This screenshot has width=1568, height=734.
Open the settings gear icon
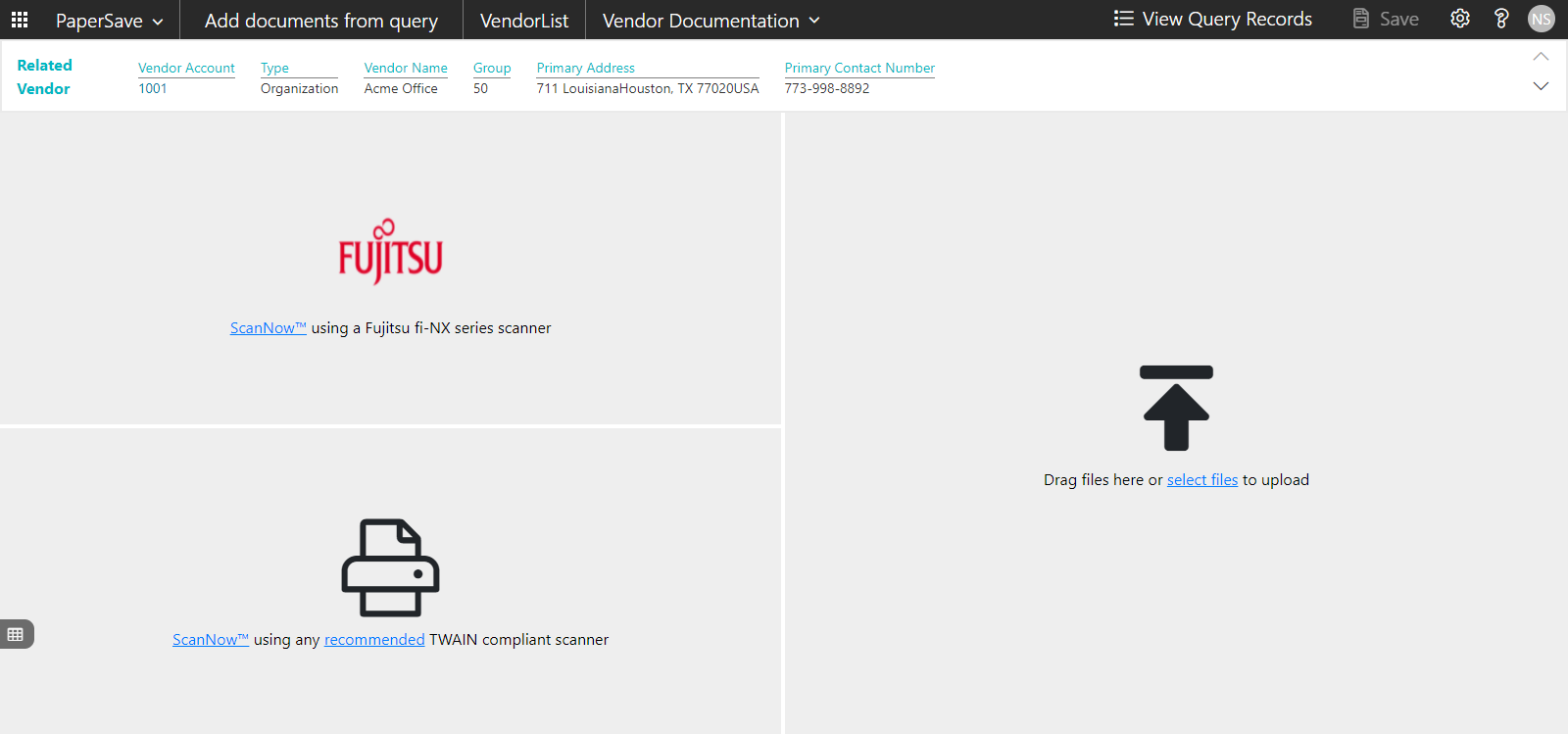pyautogui.click(x=1459, y=19)
